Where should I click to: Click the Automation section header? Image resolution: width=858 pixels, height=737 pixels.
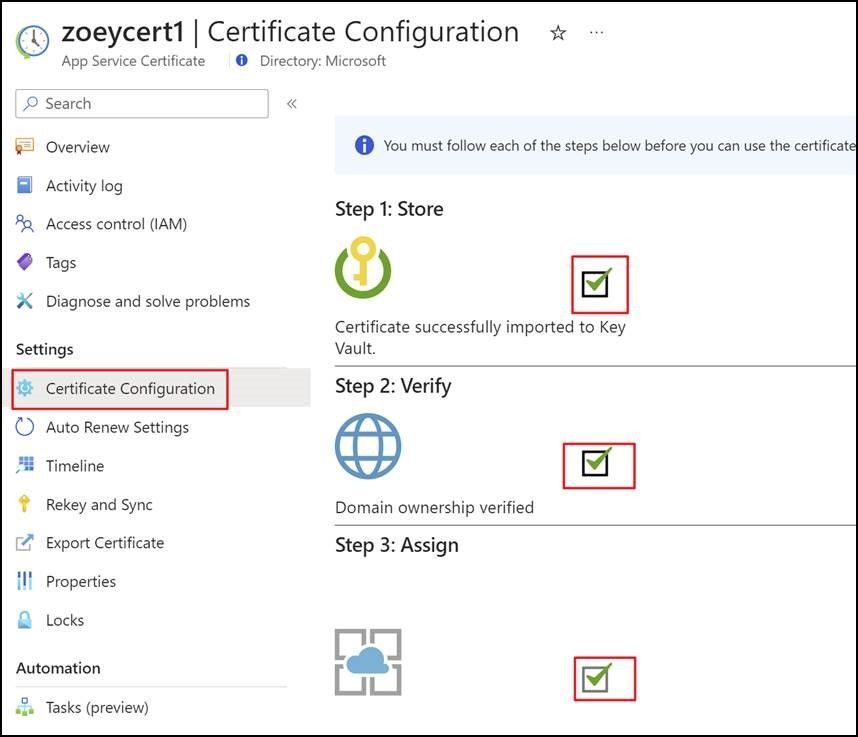click(59, 668)
